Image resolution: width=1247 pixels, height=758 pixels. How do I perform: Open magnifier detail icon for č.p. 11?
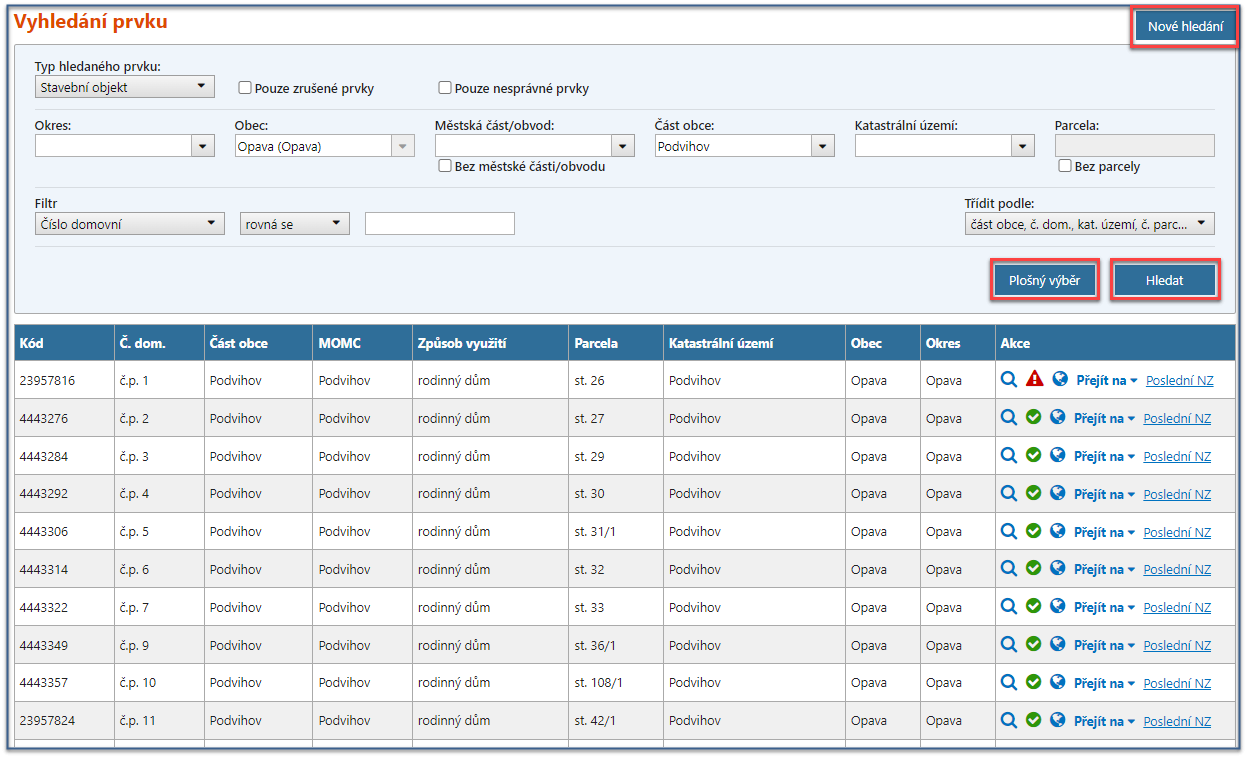[1009, 720]
